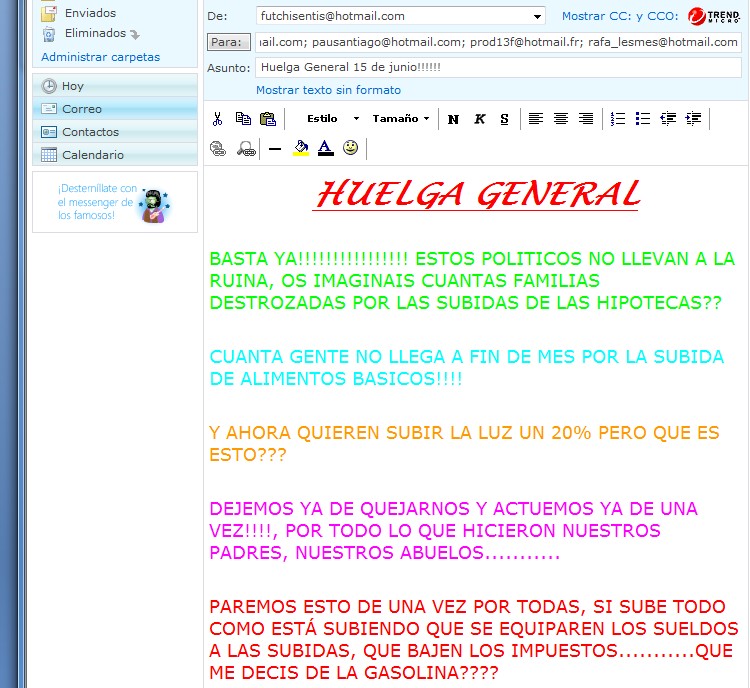The image size is (750, 688).
Task: Apply bulleted list formatting
Action: (x=643, y=118)
